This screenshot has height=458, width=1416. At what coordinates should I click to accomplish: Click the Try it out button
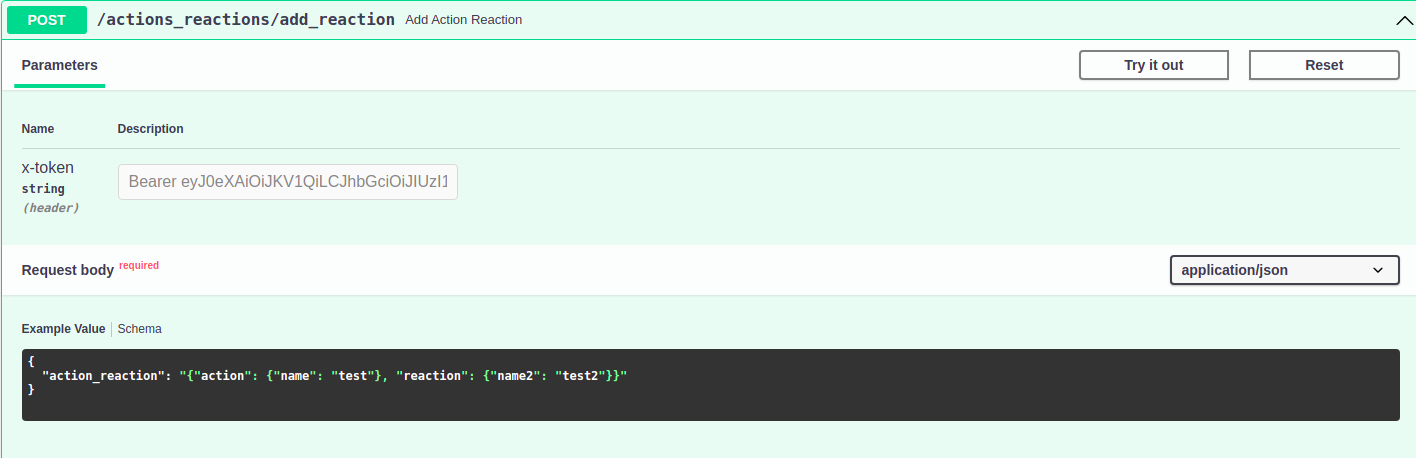(1154, 65)
